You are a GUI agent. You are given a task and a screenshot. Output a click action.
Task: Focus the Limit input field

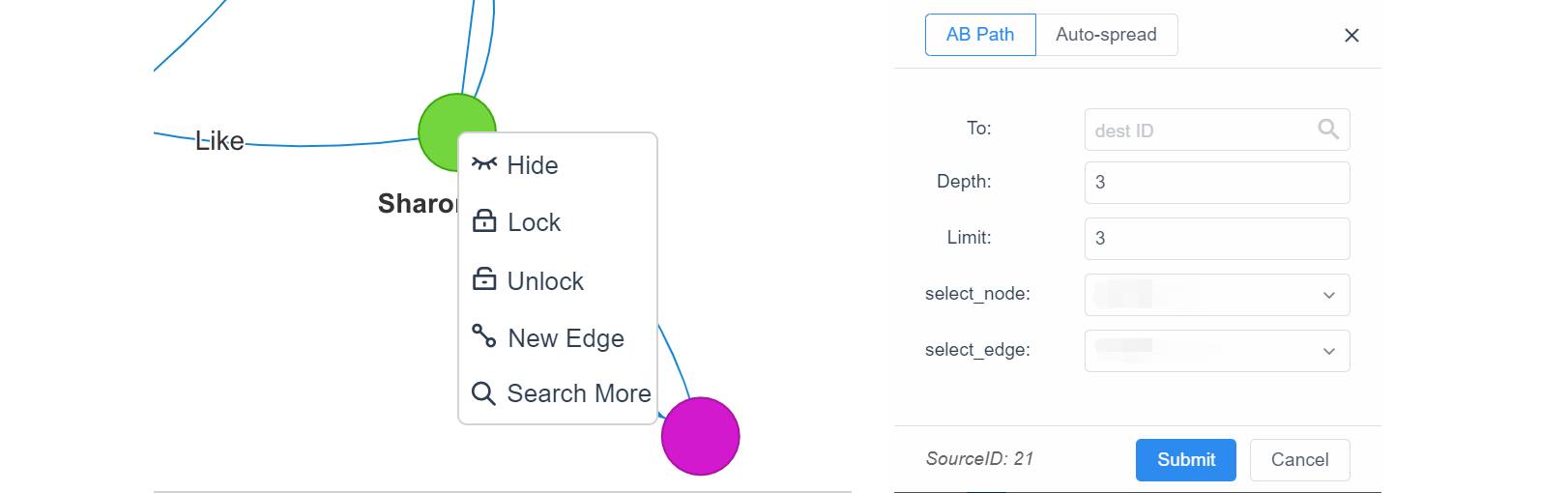click(1217, 239)
